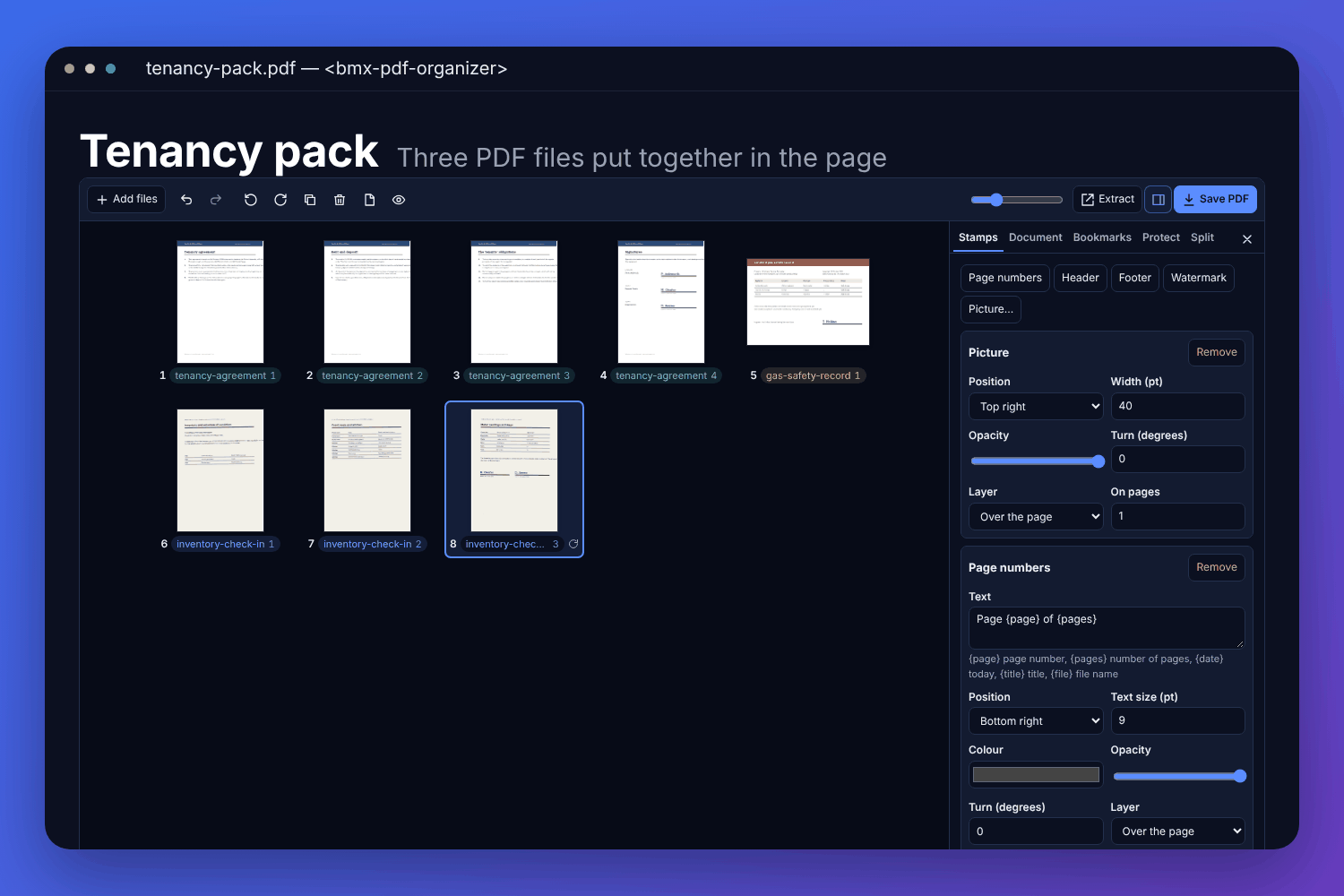Screen dimensions: 1344x896
Task: Open the Page numbers Layer dropdown
Action: 1177,831
